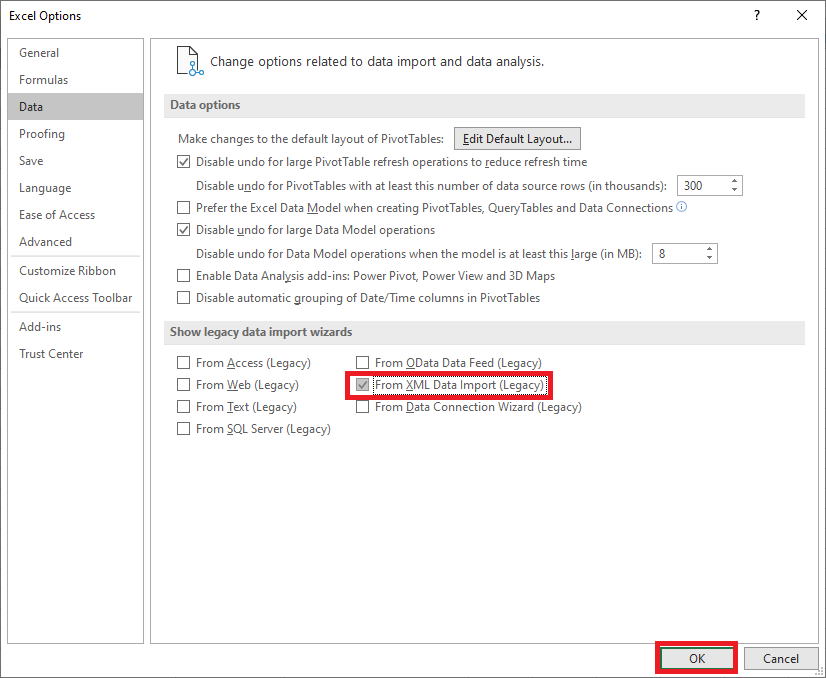Screen dimensions: 826x678
Task: Check From Web (Legacy) wizard
Action: (183, 385)
